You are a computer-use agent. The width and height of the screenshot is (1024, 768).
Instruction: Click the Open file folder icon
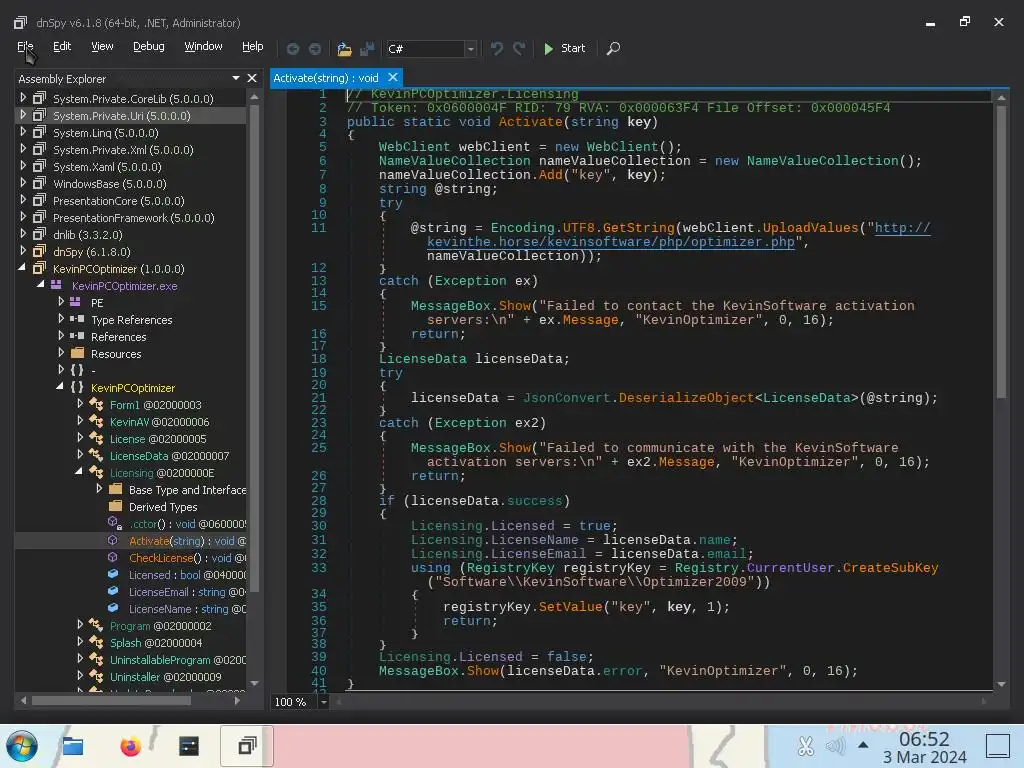click(x=344, y=49)
